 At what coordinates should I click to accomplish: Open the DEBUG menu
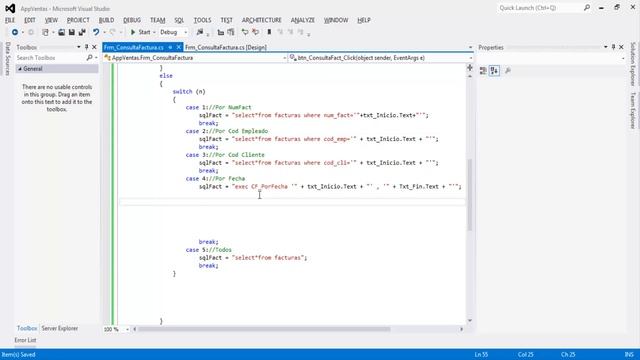point(132,20)
